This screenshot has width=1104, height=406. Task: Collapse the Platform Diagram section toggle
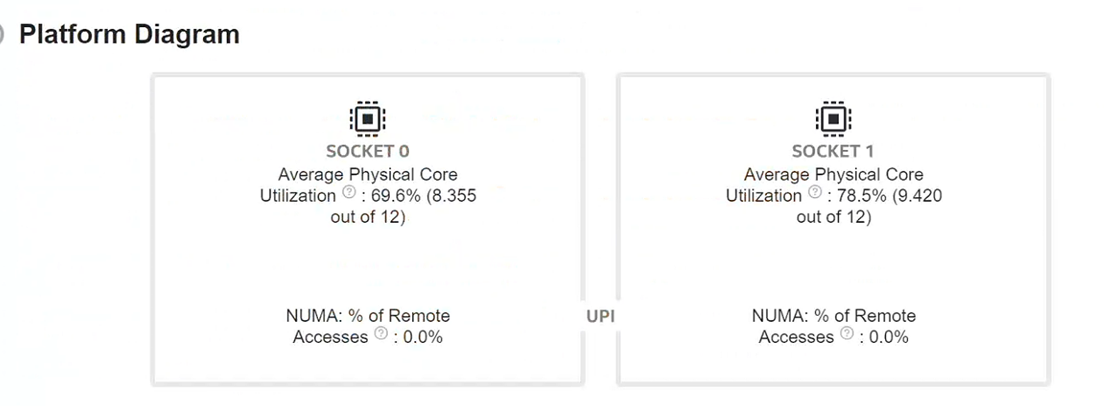pos(1,34)
